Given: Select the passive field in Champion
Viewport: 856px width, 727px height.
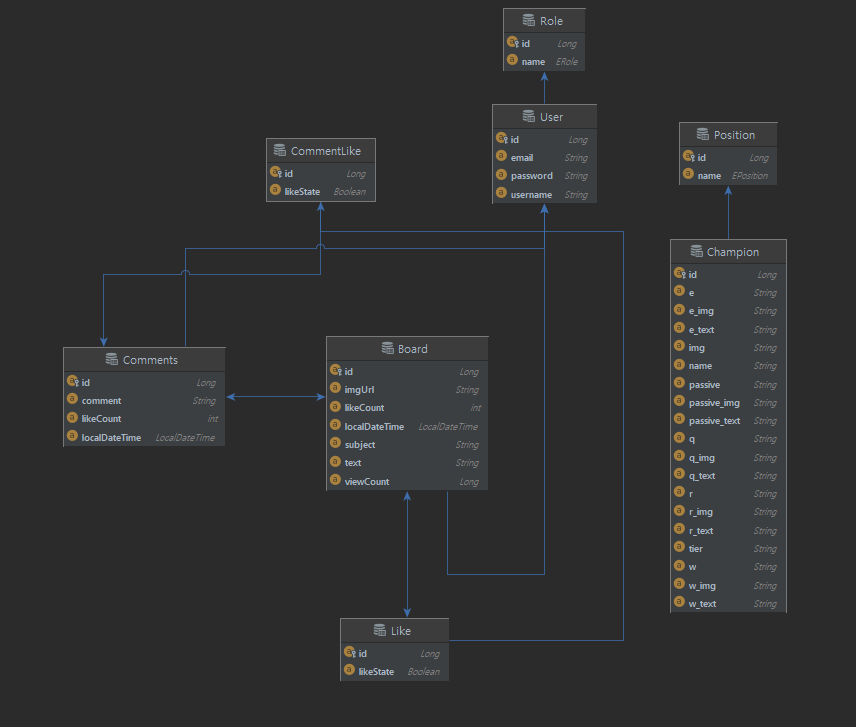Looking at the screenshot, I should [x=728, y=385].
